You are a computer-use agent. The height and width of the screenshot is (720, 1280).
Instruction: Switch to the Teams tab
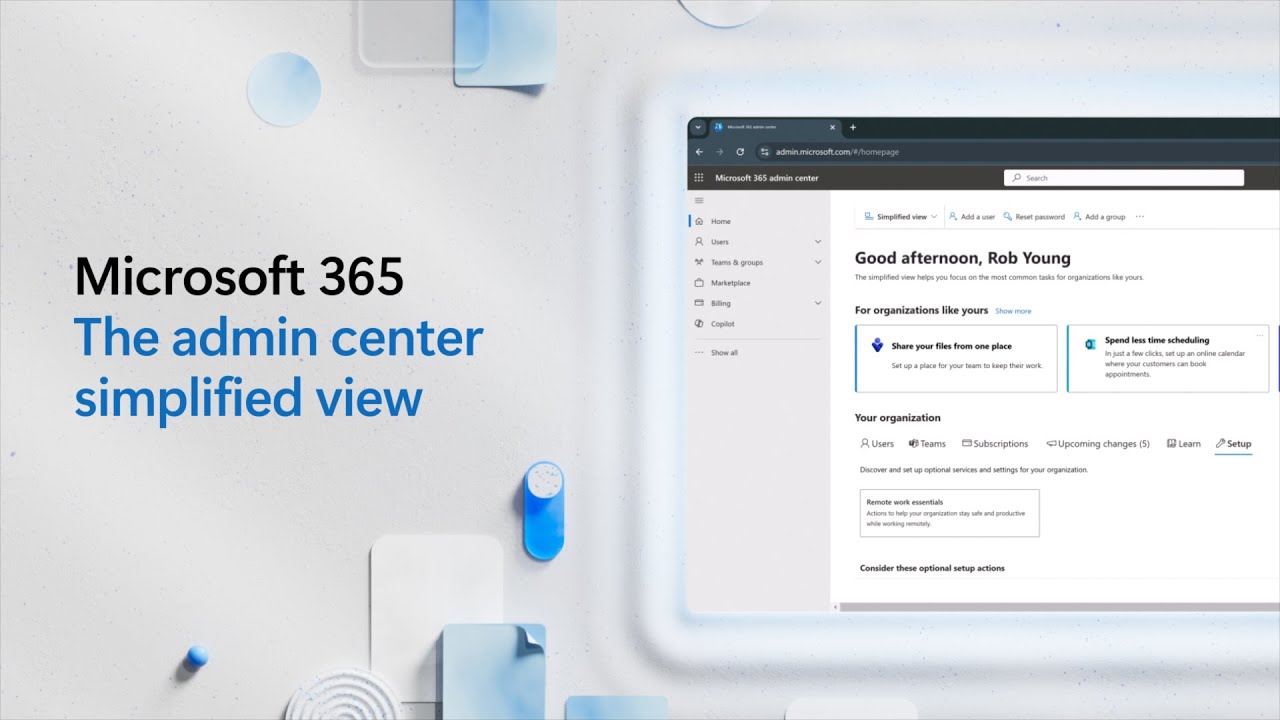click(x=927, y=444)
